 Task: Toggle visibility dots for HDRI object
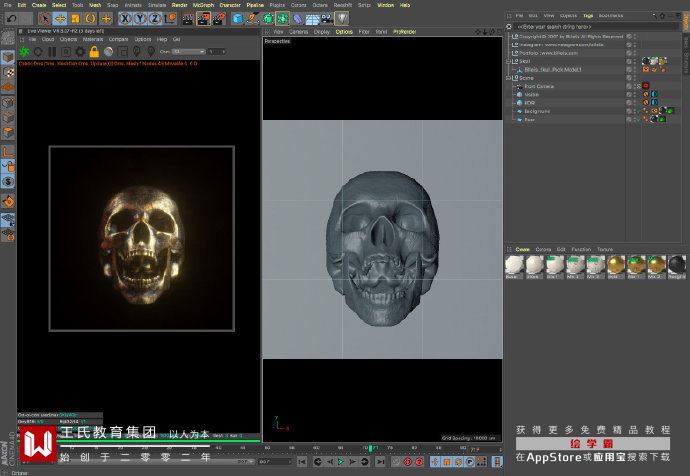tap(634, 103)
